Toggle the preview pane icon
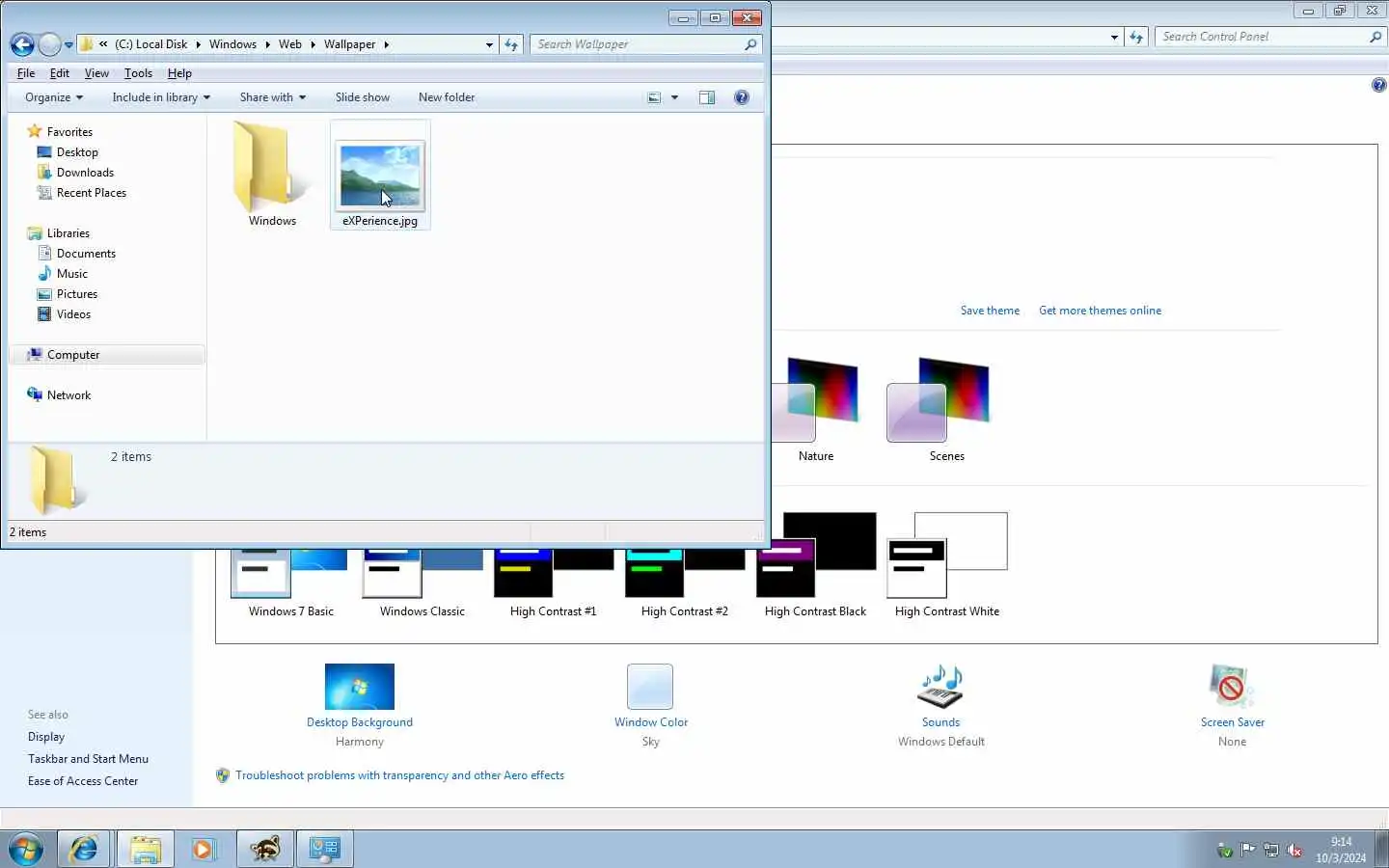1389x868 pixels. (707, 97)
